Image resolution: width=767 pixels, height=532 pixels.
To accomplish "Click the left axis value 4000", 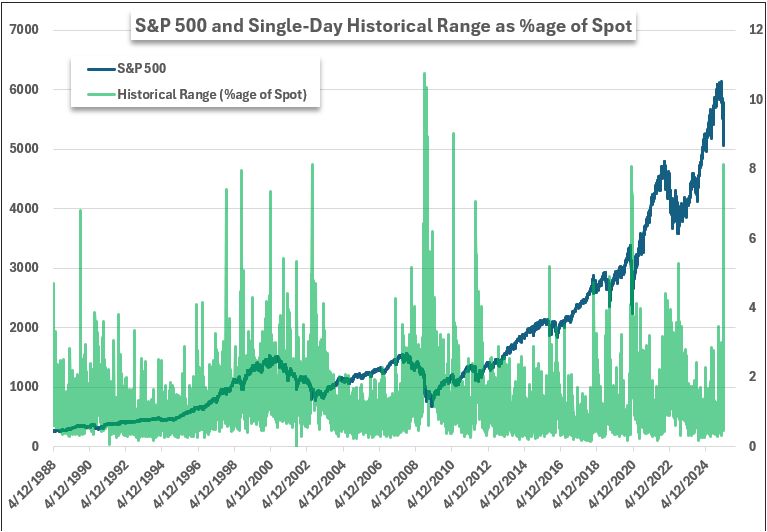I will (24, 209).
